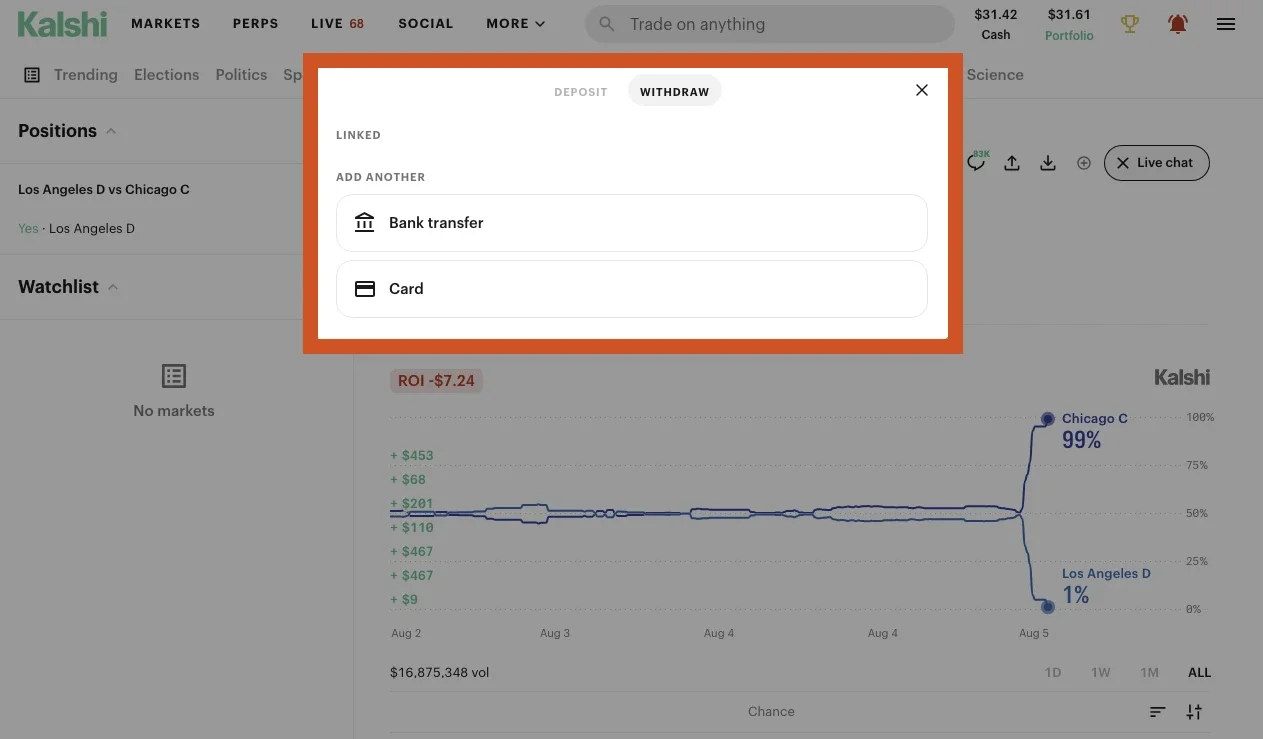Switch to the DEPOSIT tab
This screenshot has width=1263, height=739.
click(581, 92)
